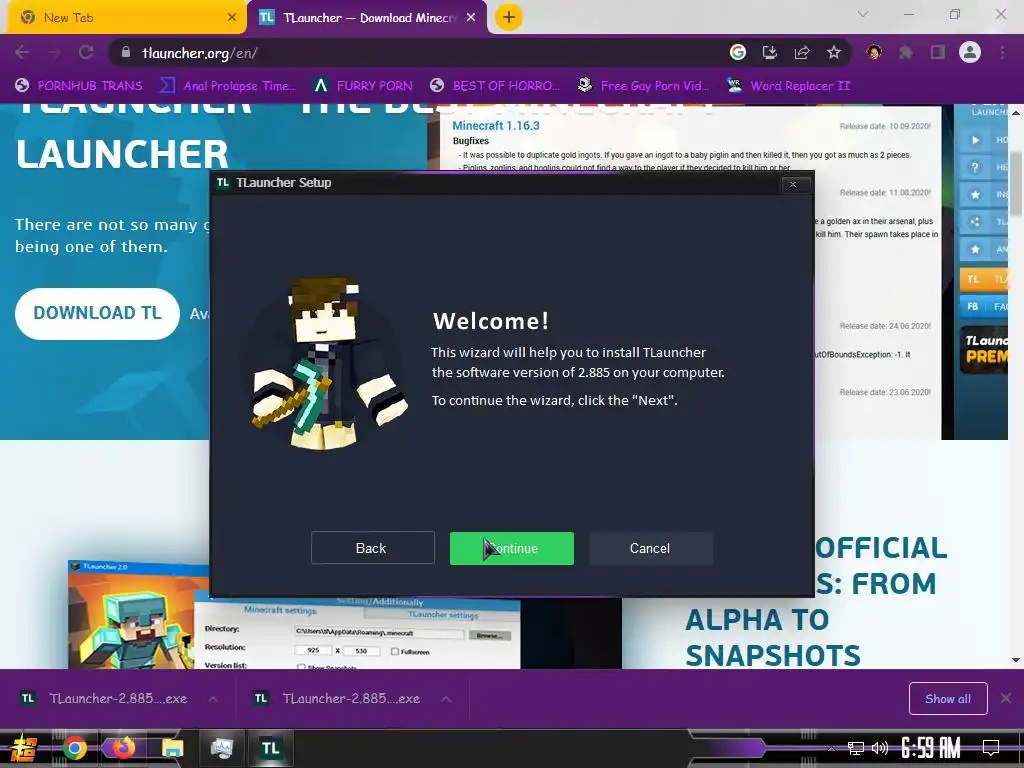
Task: Close the New Tab browser tab
Action: [x=232, y=18]
